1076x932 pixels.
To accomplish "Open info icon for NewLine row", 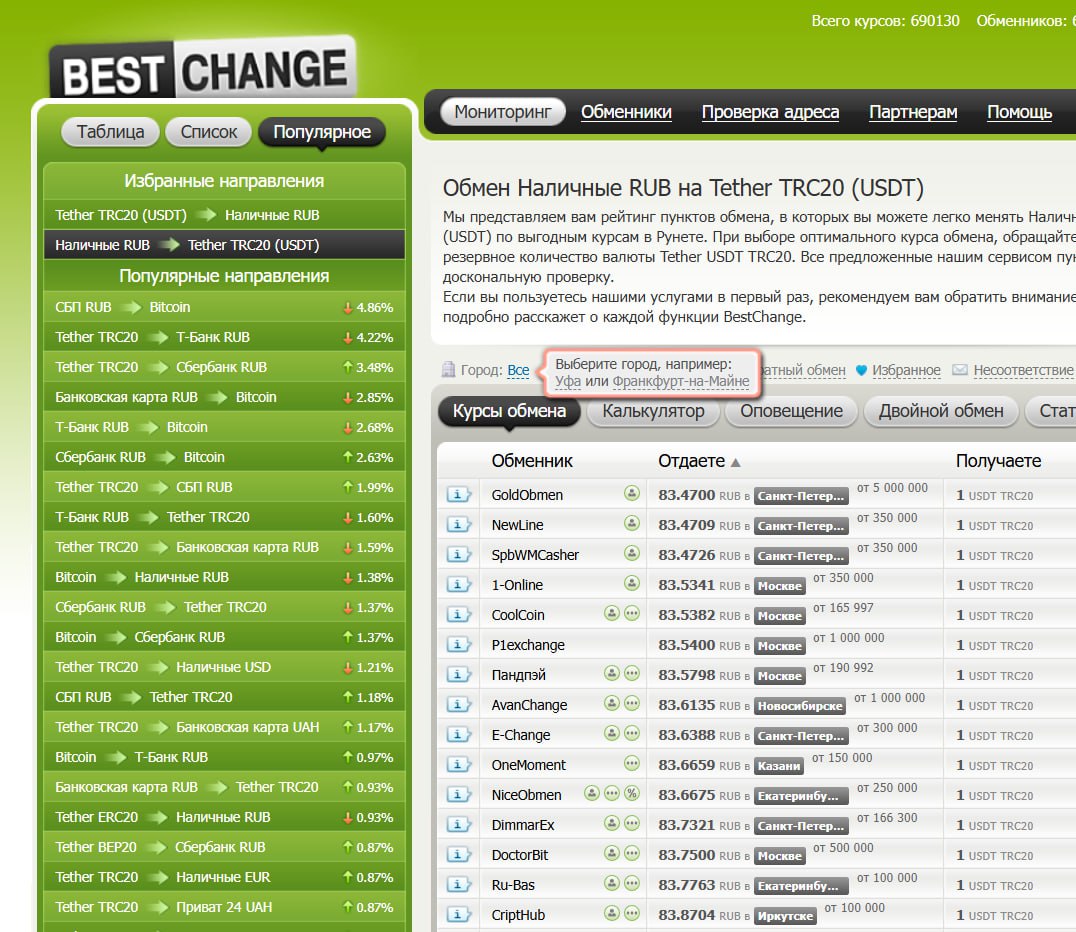I will 458,524.
